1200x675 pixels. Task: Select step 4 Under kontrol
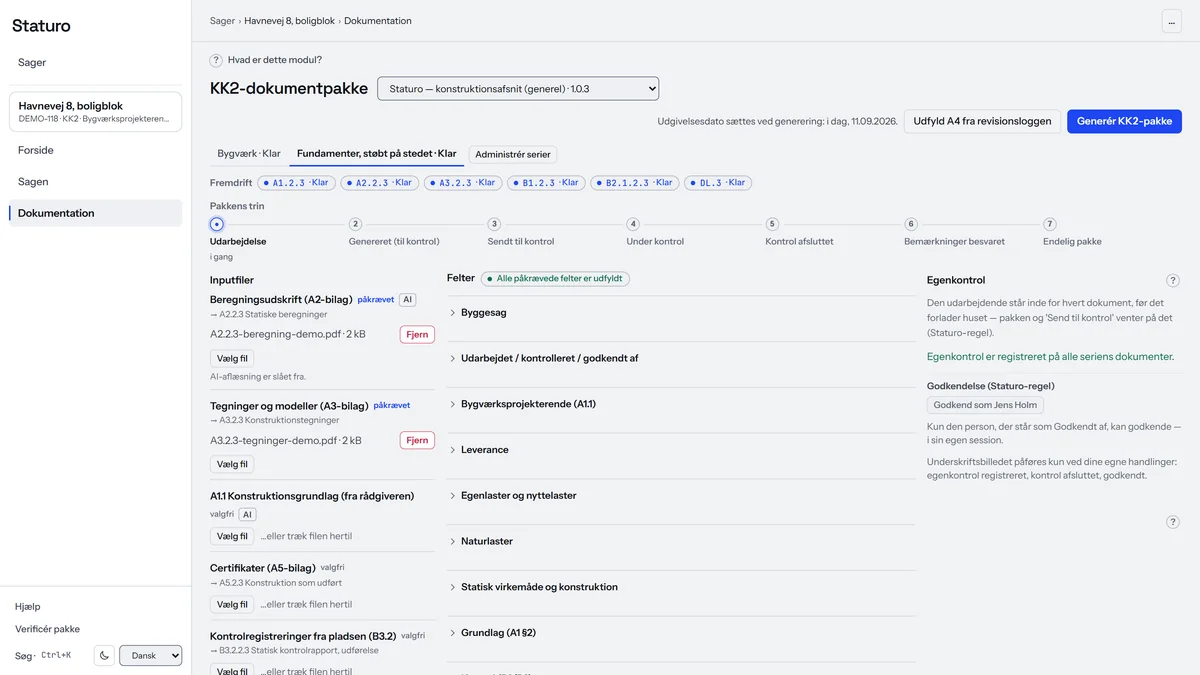(x=633, y=224)
